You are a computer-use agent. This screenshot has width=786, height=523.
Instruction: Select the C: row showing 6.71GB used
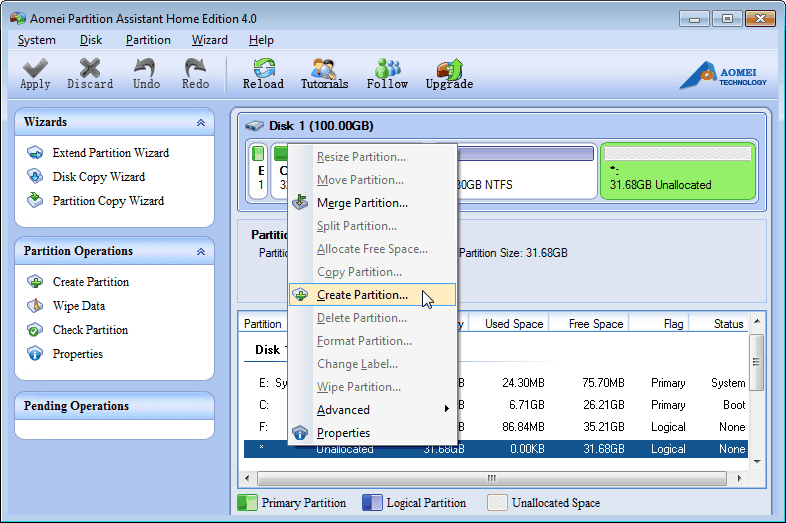[496, 405]
